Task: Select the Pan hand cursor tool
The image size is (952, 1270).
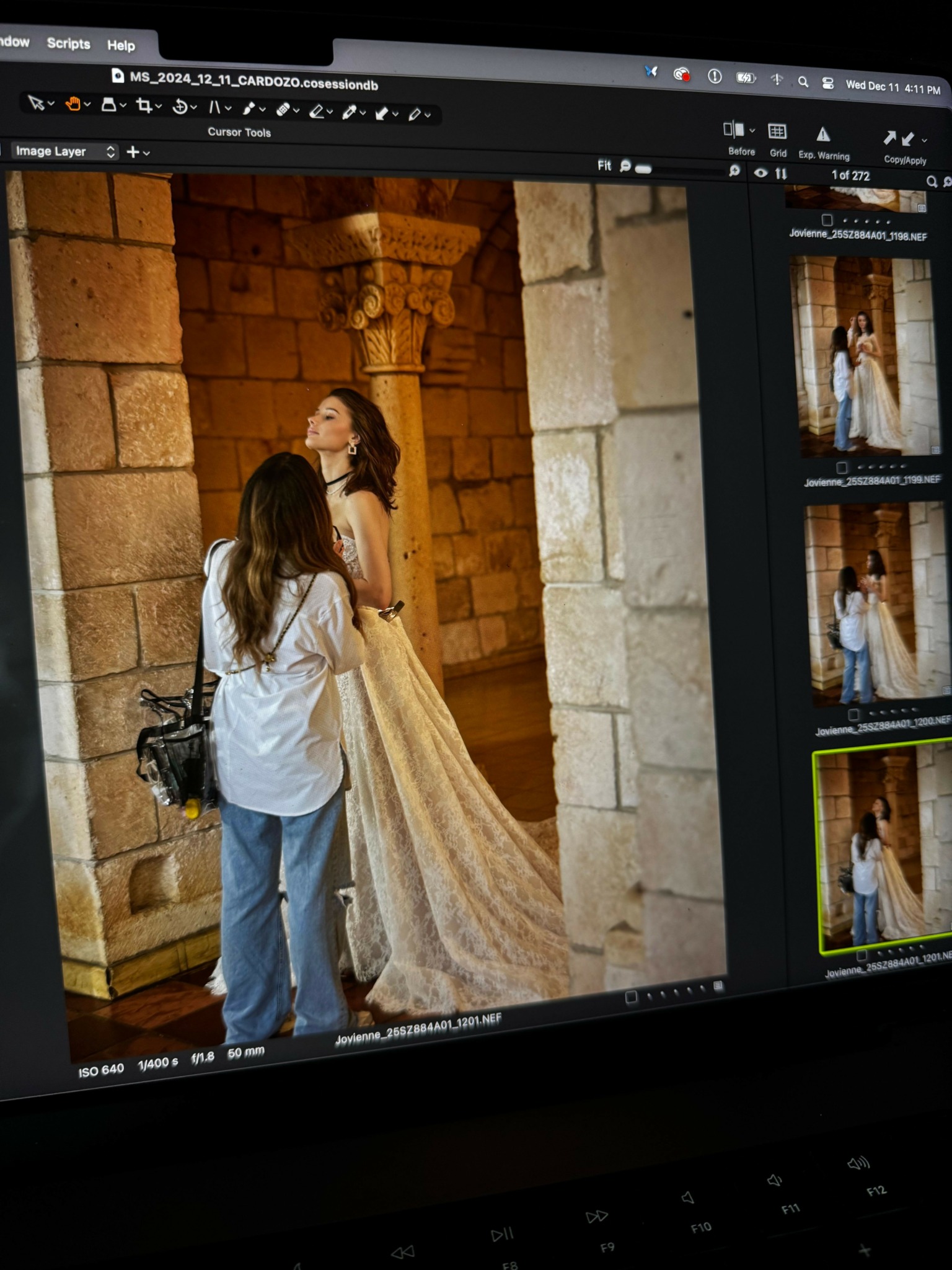Action: (73, 104)
